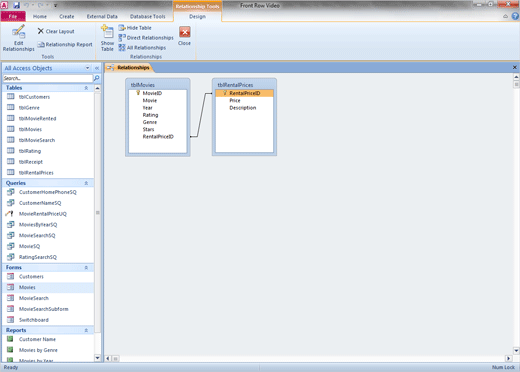Select the Rating field in tblMovies

pyautogui.click(x=150, y=115)
